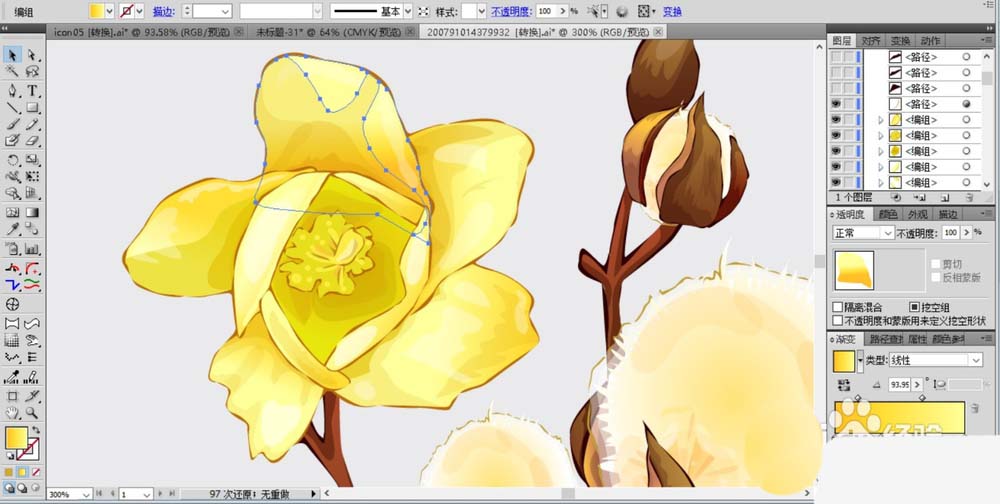1000x504 pixels.
Task: Click the gradient angle field 93.95
Action: 899,385
